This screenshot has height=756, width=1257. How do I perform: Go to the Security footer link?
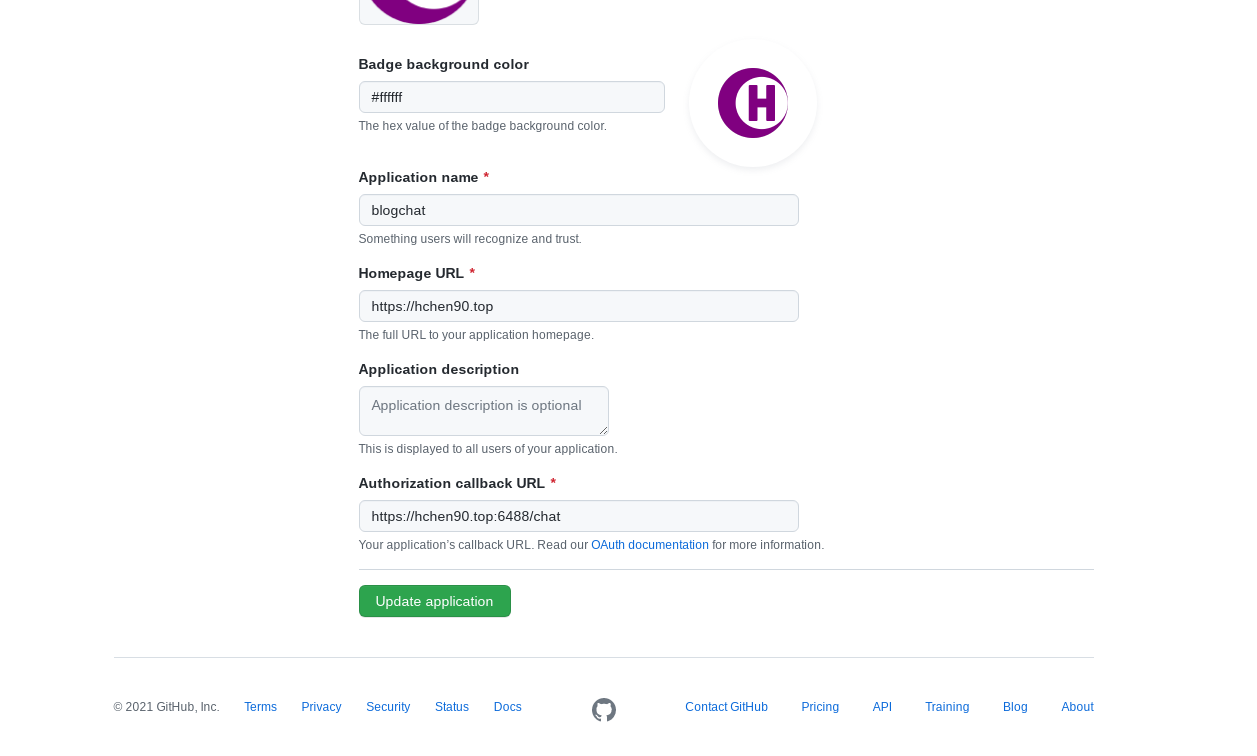coord(388,707)
